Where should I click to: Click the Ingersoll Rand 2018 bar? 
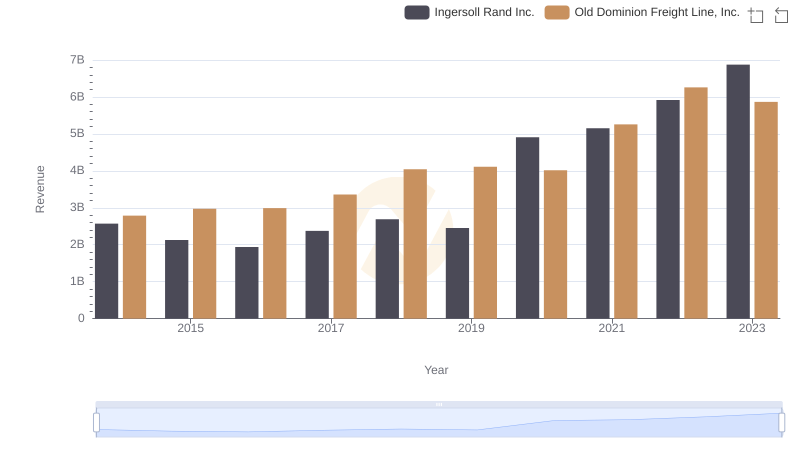387,269
